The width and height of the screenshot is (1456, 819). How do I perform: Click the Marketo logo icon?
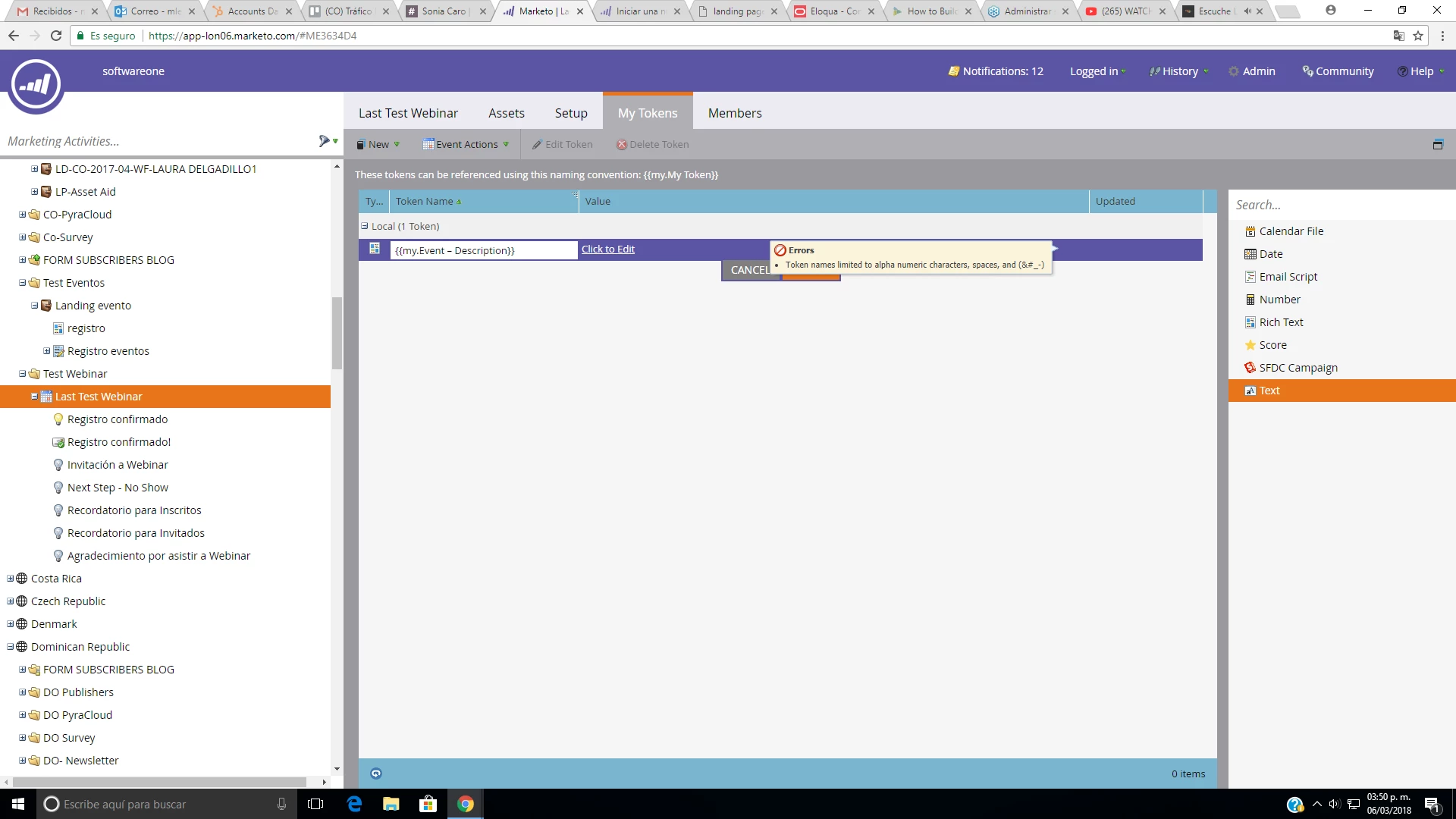[x=36, y=85]
